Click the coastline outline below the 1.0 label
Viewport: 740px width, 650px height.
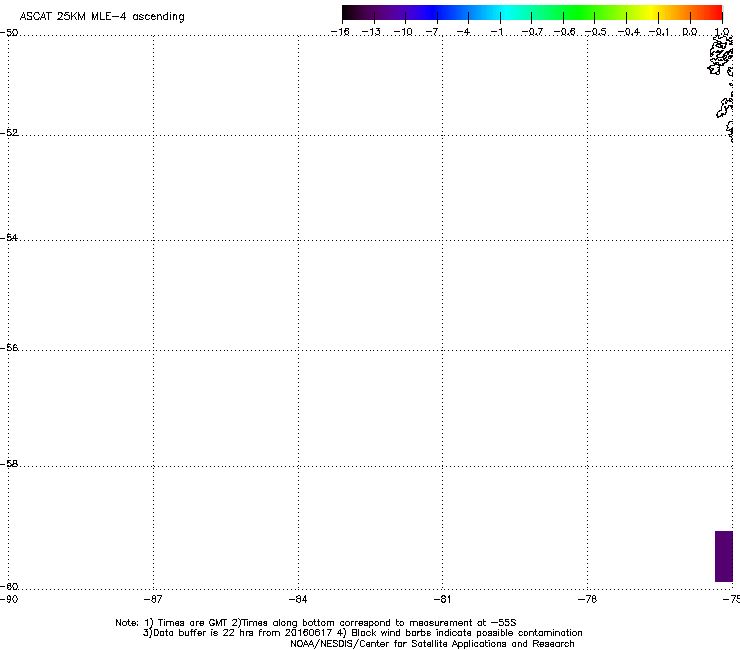click(720, 55)
